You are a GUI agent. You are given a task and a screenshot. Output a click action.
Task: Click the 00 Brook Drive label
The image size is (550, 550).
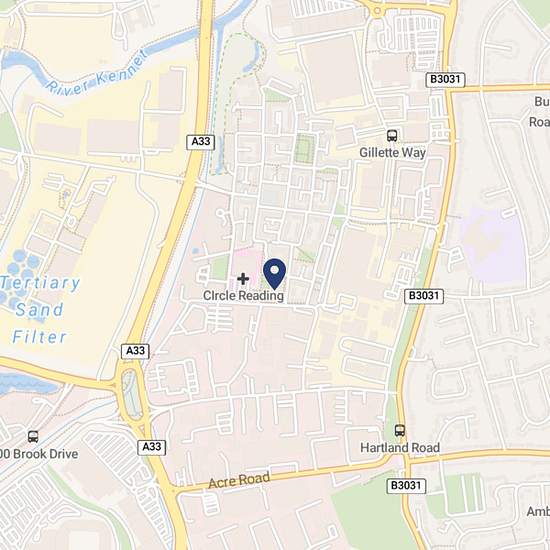click(x=39, y=454)
